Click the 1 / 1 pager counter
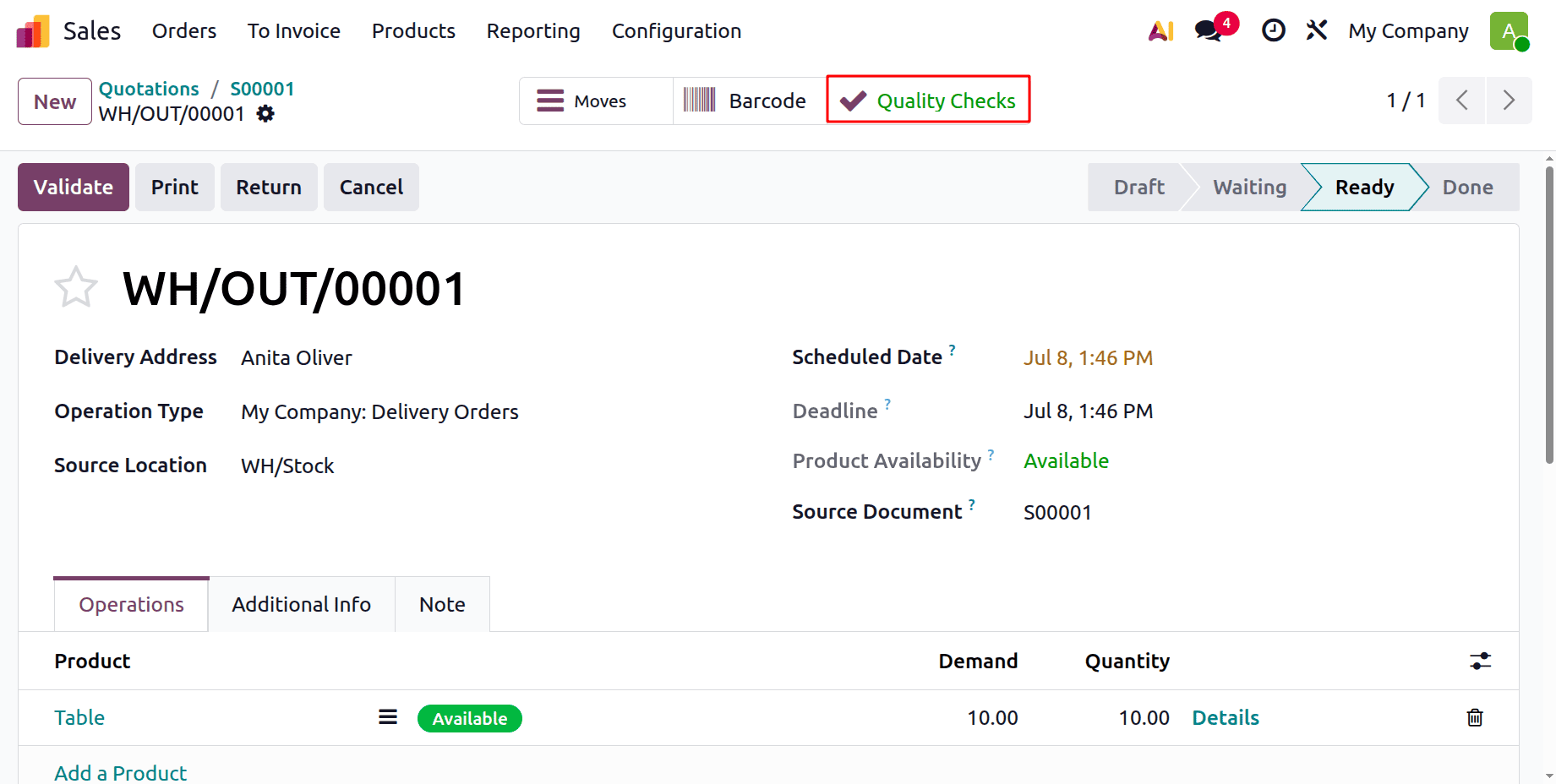The image size is (1556, 784). 1406,101
